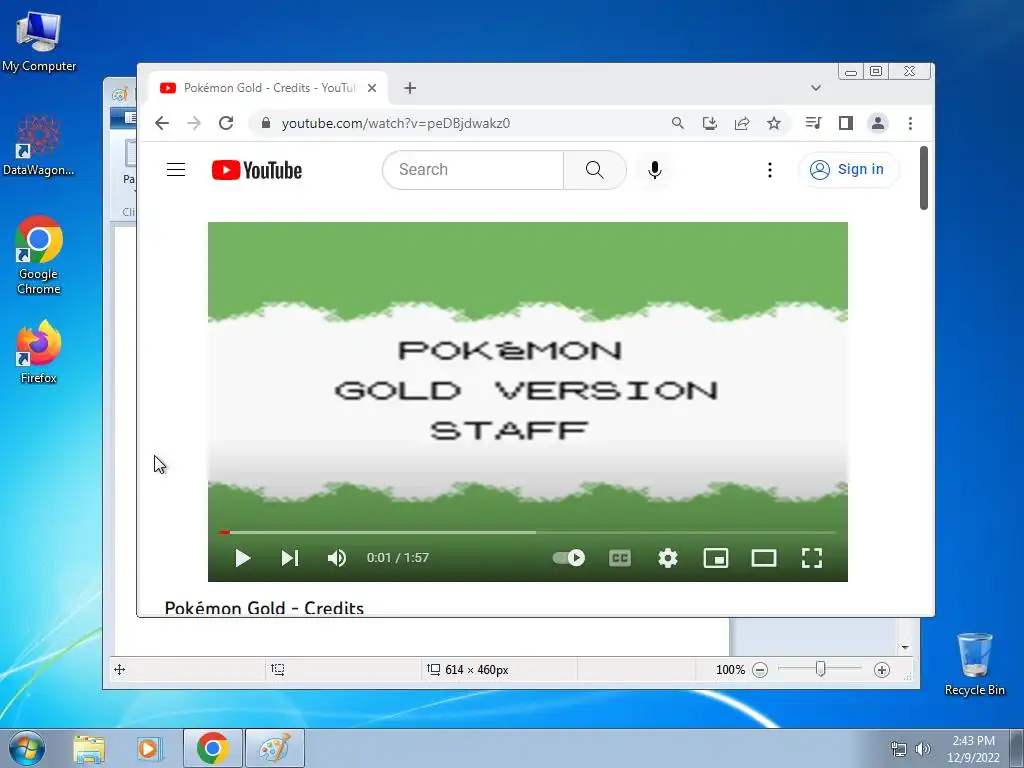This screenshot has height=768, width=1024.
Task: Open YouTube settings three-dot menu
Action: tap(770, 170)
